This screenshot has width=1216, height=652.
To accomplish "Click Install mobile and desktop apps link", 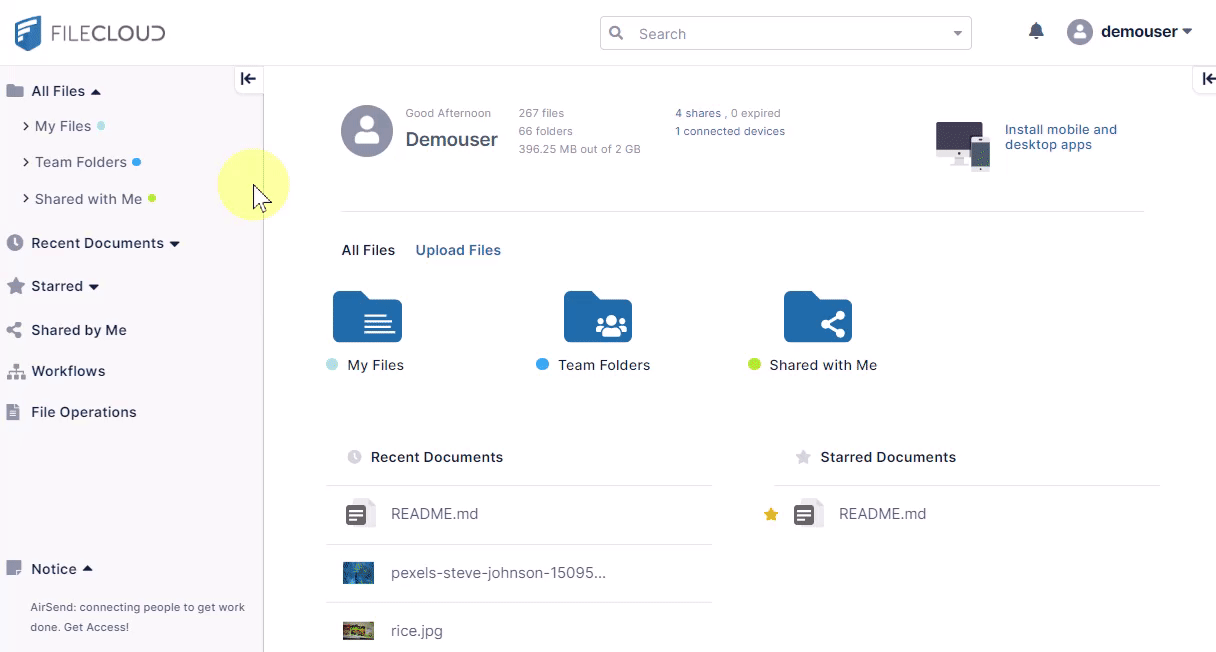I will pos(1060,137).
